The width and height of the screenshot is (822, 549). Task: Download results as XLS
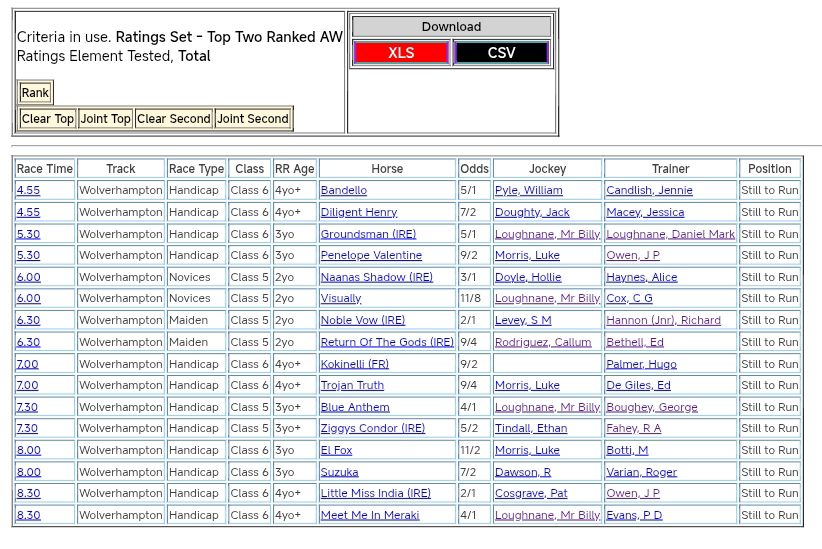click(401, 53)
